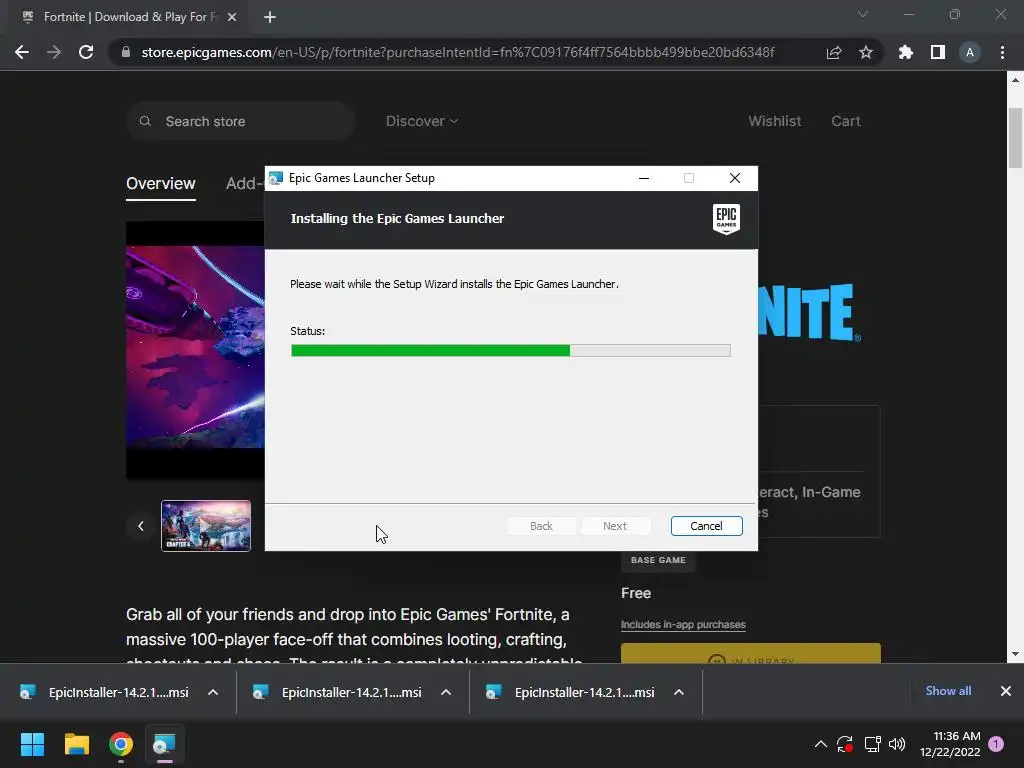This screenshot has width=1024, height=768.
Task: Click the browser back arrow
Action: tap(22, 52)
